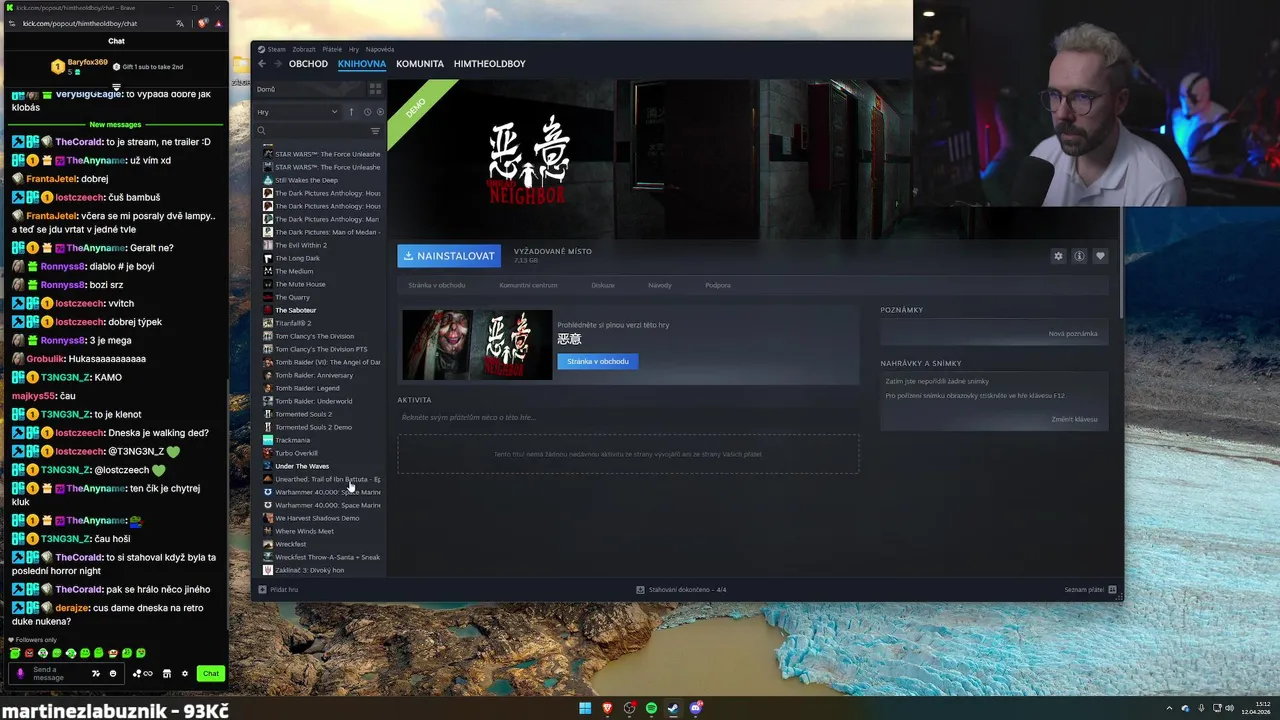Viewport: 1280px width, 720px height.
Task: Expand the Hry category dropdown
Action: [298, 112]
